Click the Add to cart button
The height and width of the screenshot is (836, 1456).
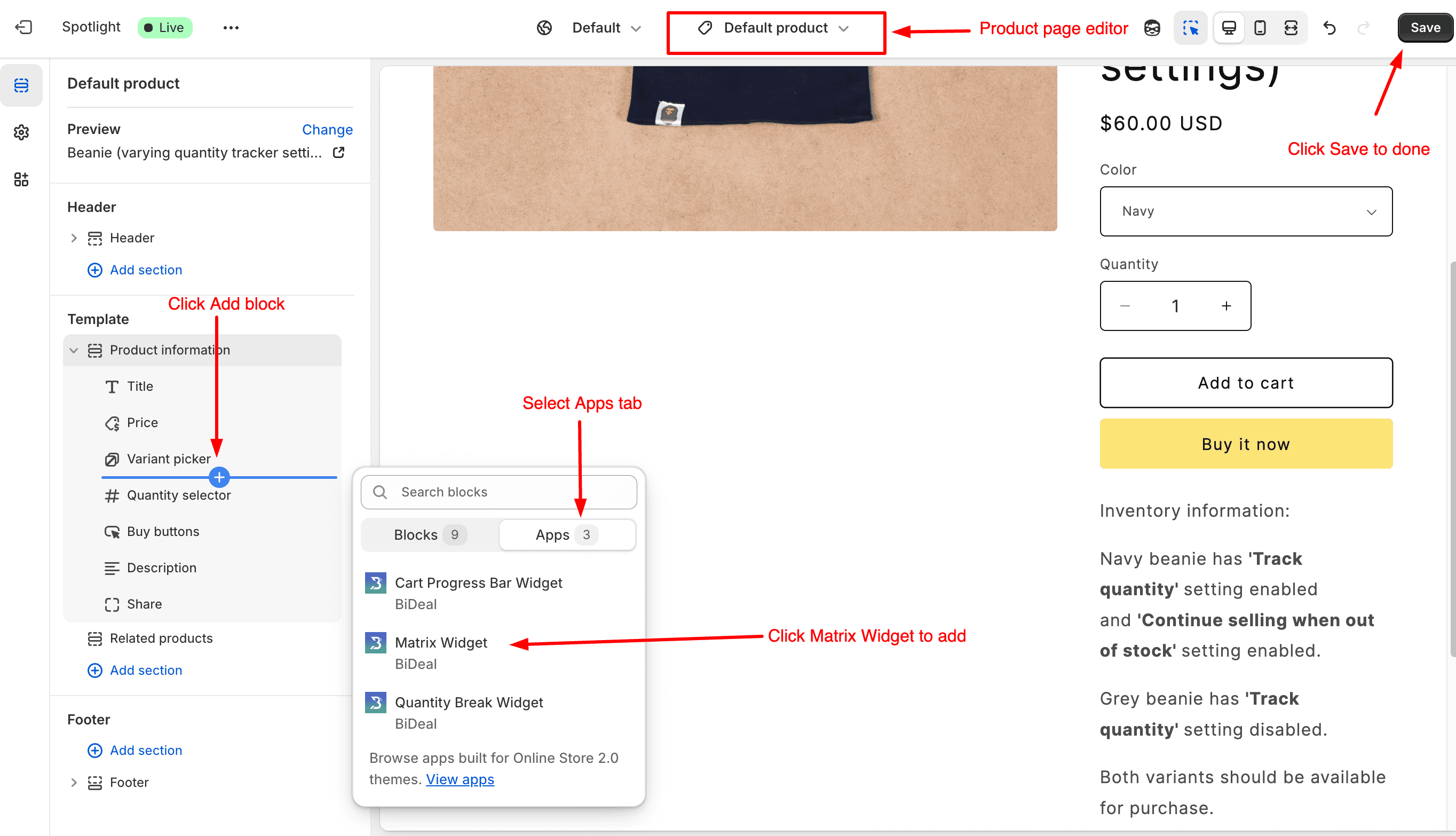[x=1246, y=383]
